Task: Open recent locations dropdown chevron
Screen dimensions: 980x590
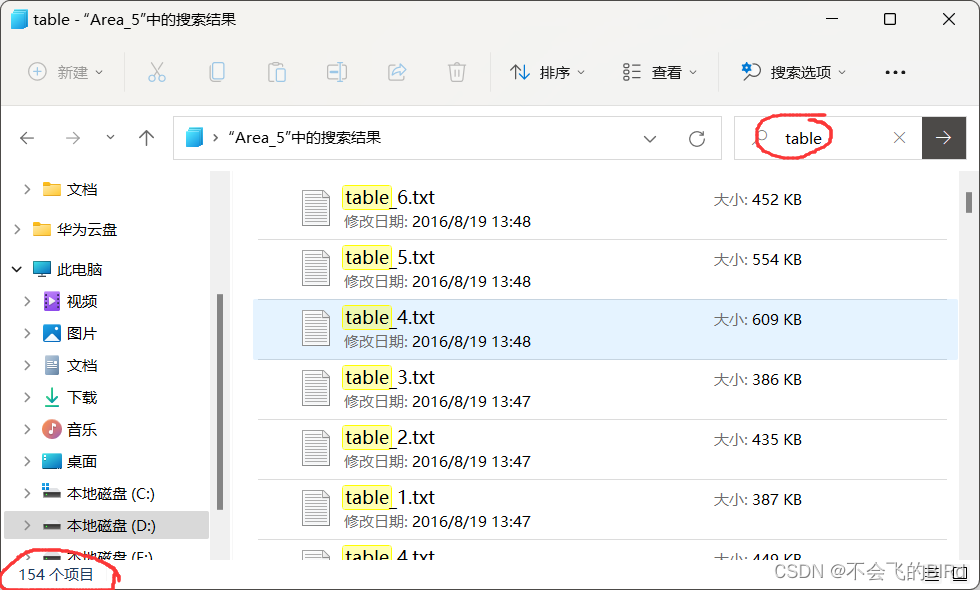Action: tap(111, 137)
